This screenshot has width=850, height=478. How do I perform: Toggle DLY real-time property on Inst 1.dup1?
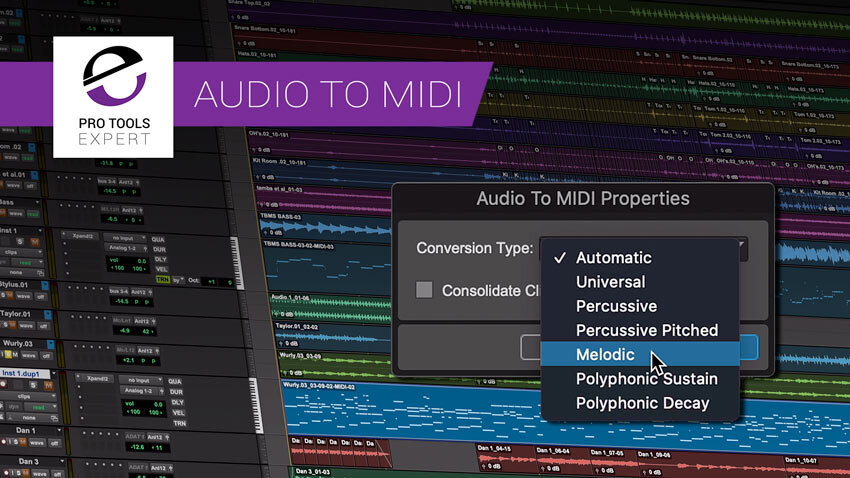click(x=177, y=402)
